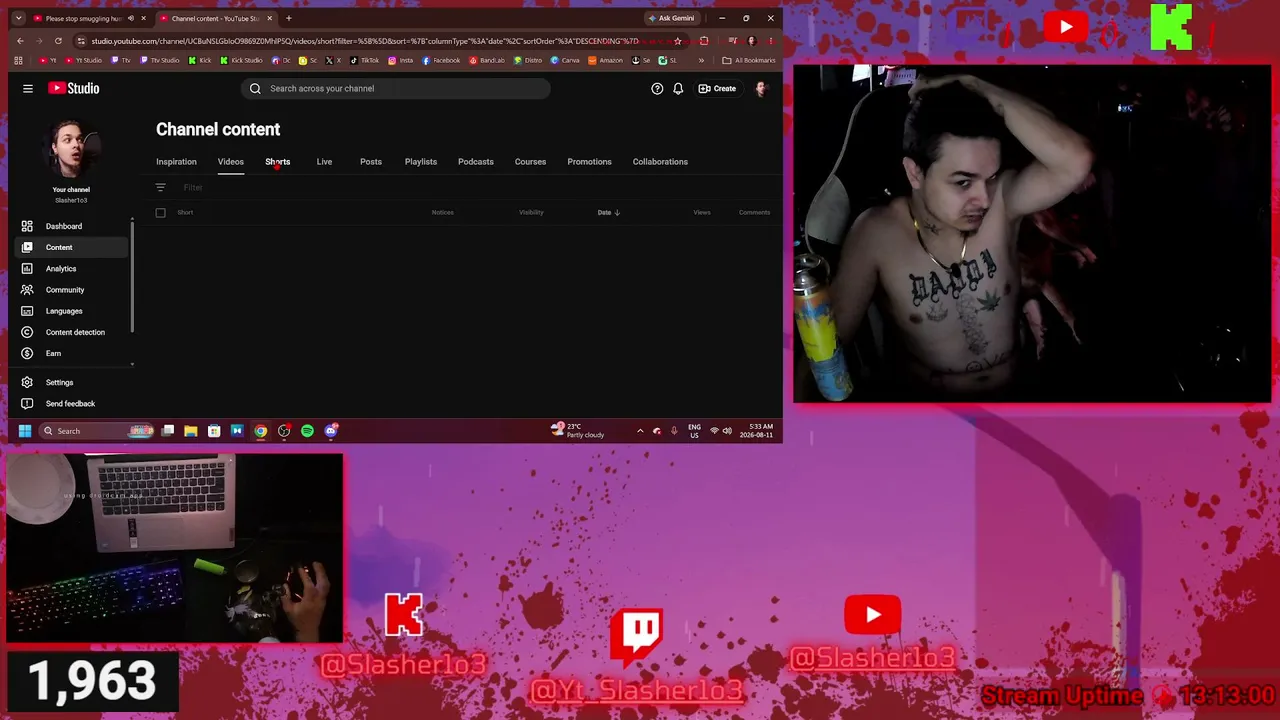Open the account avatar in Studio header
Image resolution: width=1280 pixels, height=720 pixels.
point(761,88)
